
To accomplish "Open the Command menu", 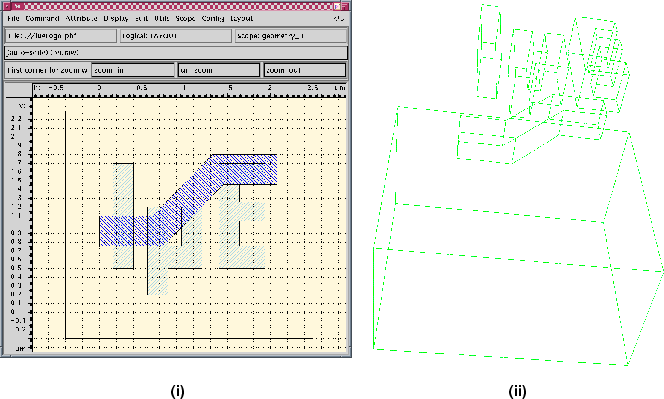I will [42, 19].
